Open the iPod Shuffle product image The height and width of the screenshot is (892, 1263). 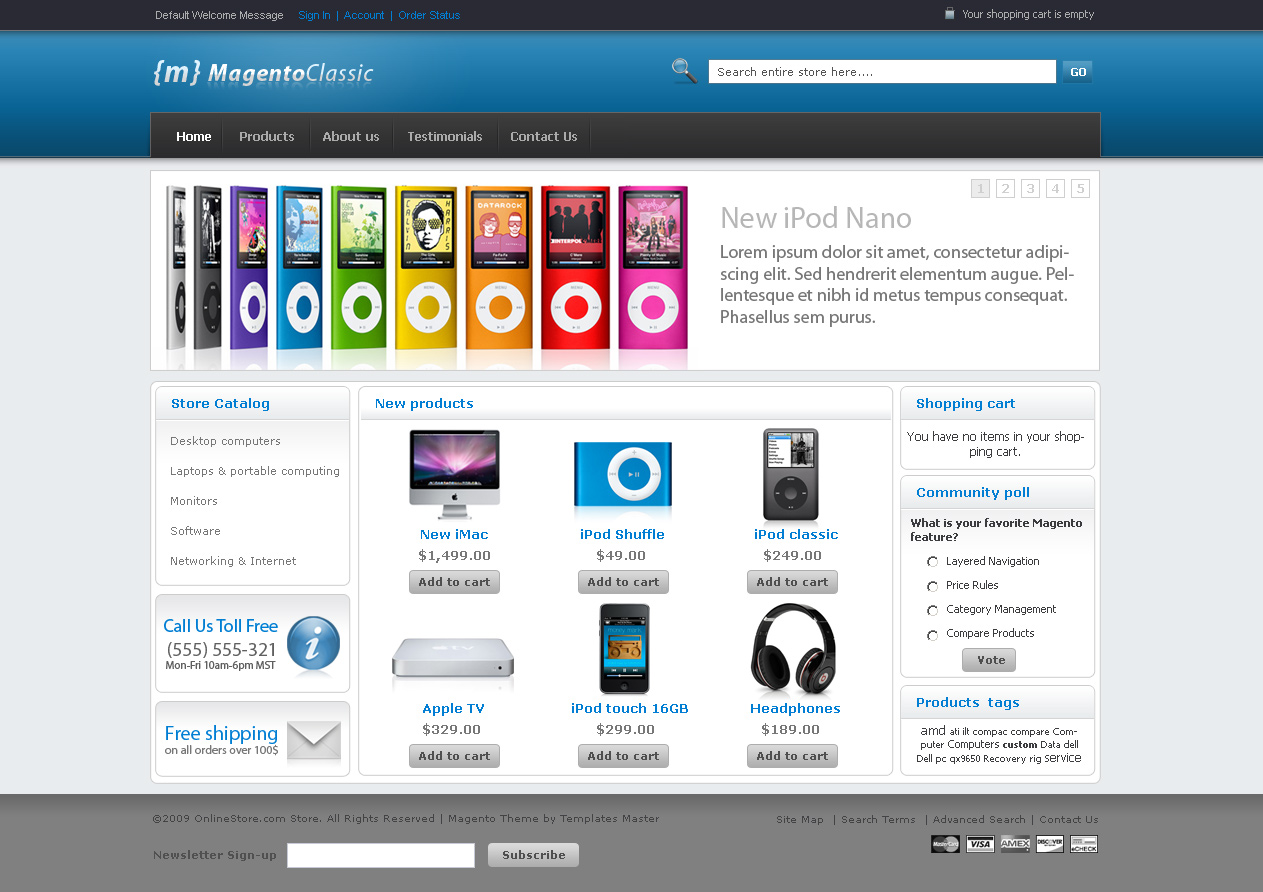click(622, 479)
